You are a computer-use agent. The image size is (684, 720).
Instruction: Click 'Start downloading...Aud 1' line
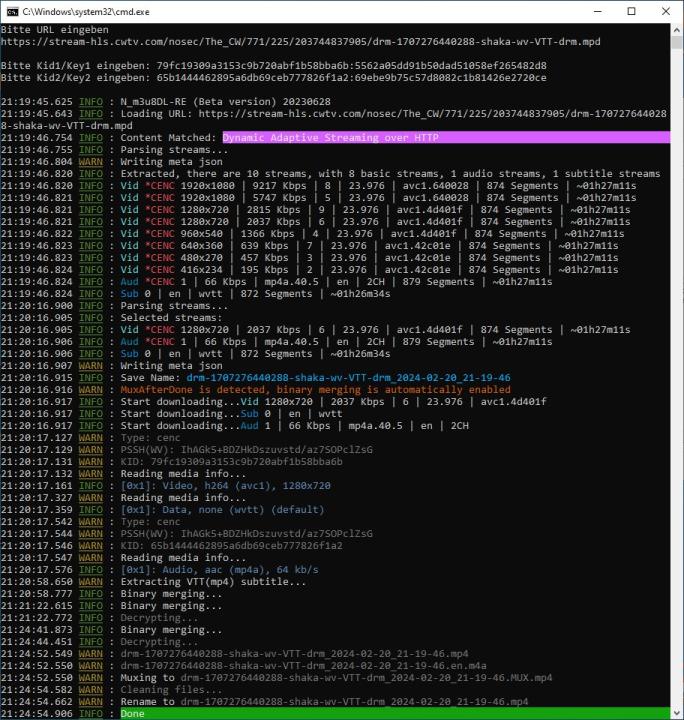(x=235, y=425)
